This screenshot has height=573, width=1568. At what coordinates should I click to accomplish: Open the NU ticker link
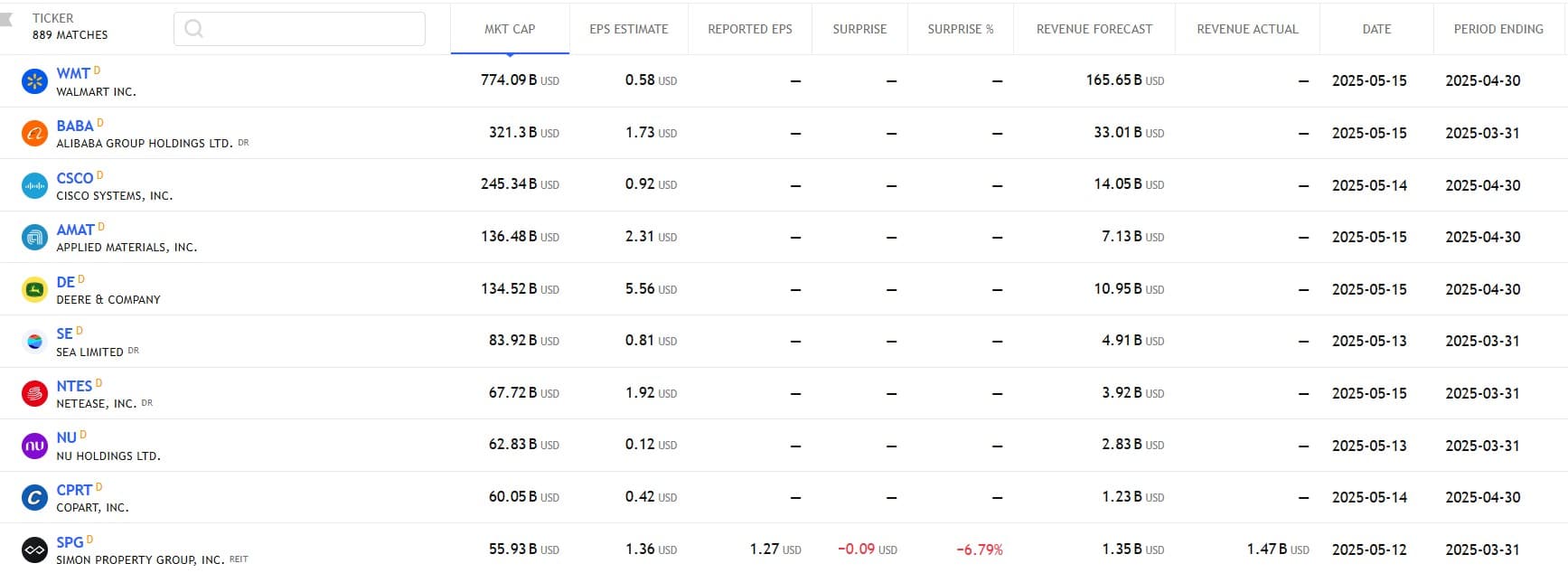[67, 437]
